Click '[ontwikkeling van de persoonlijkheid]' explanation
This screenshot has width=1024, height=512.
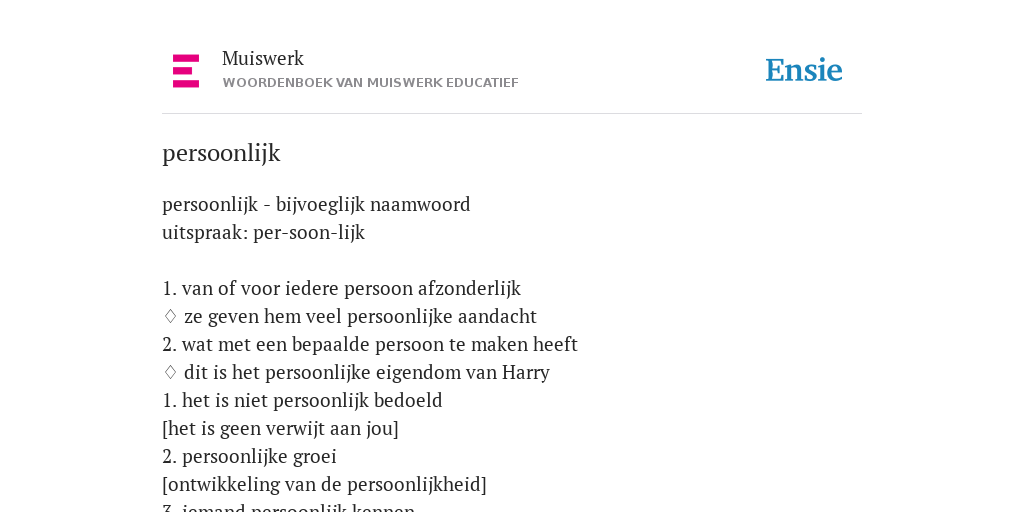point(325,485)
